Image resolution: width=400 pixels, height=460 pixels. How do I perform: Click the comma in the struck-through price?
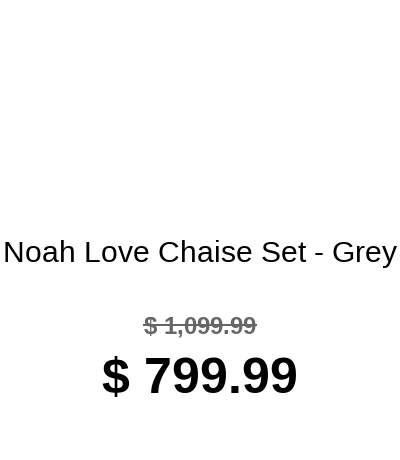179,333
